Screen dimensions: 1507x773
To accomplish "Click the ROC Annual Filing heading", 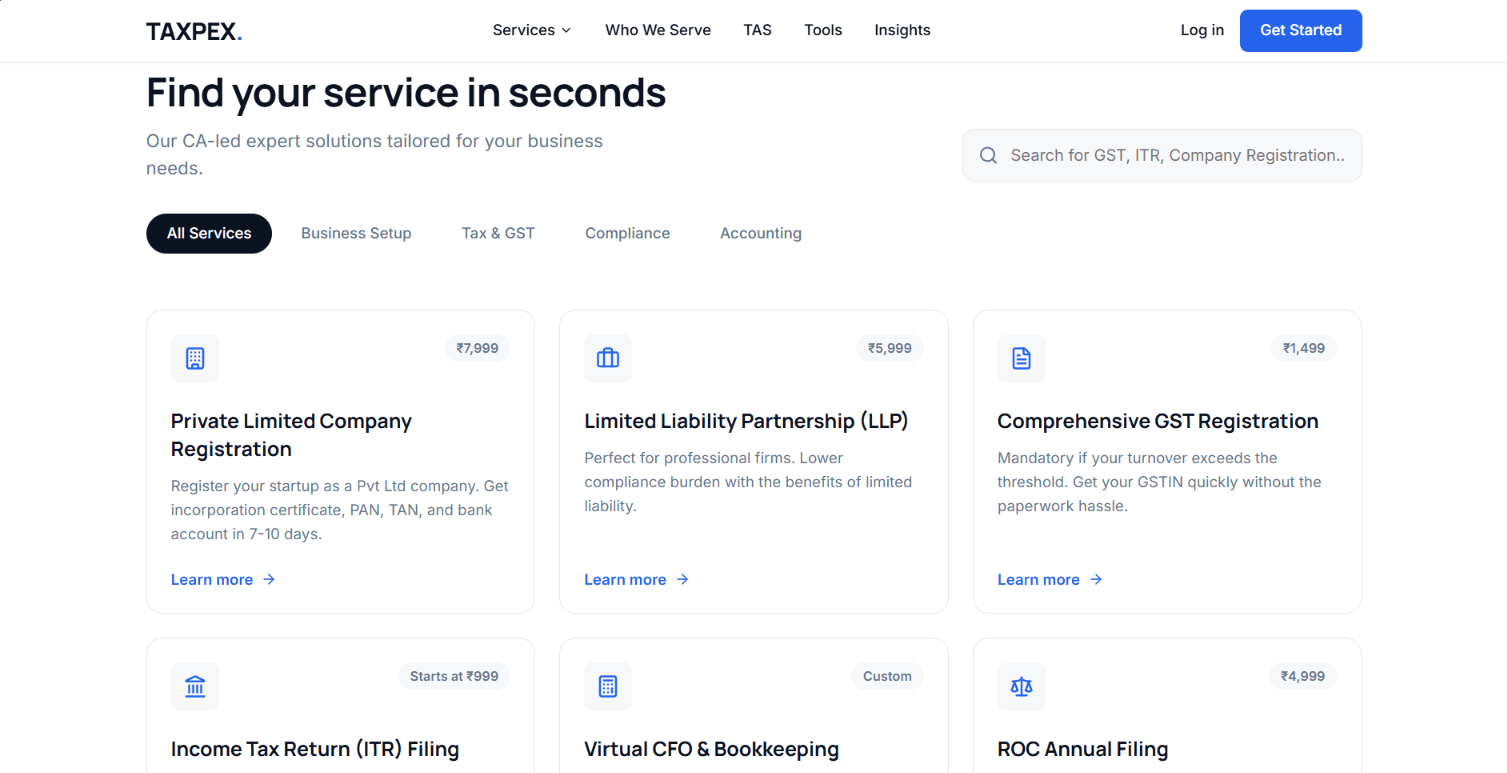I will [1082, 749].
